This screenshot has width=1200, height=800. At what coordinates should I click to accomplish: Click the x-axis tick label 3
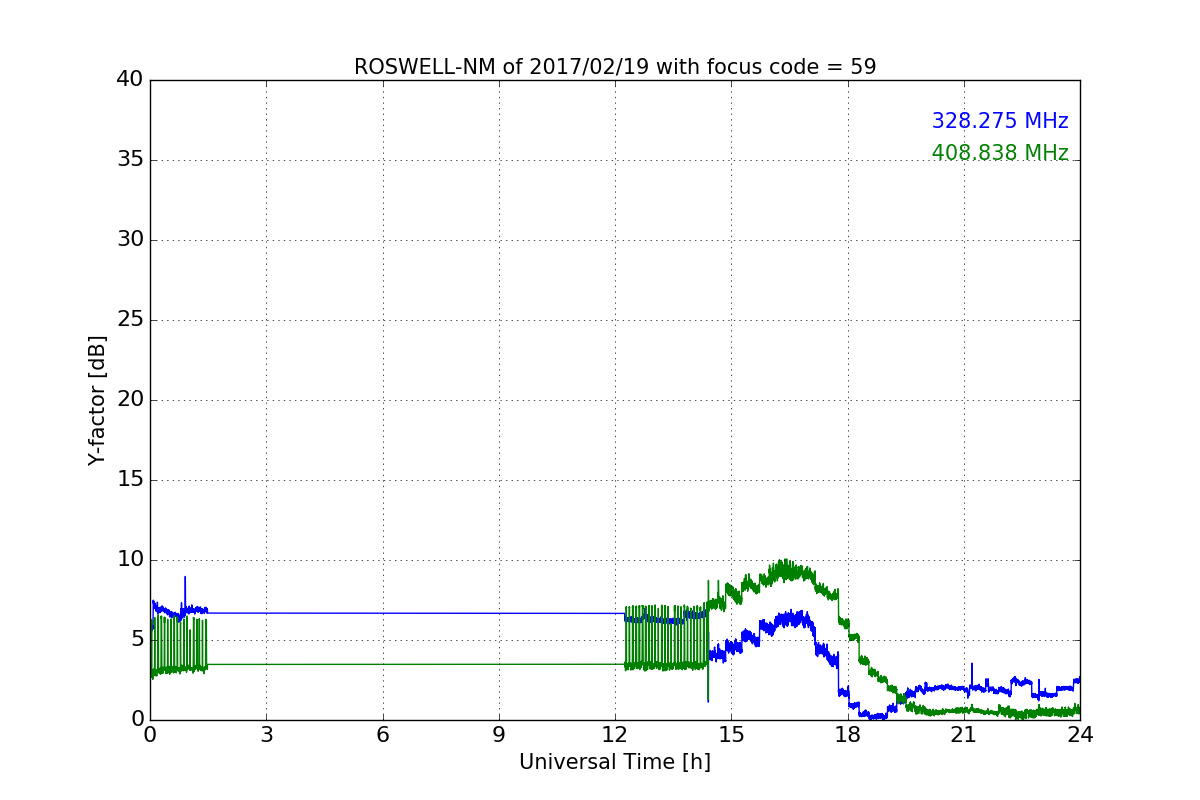pyautogui.click(x=266, y=735)
